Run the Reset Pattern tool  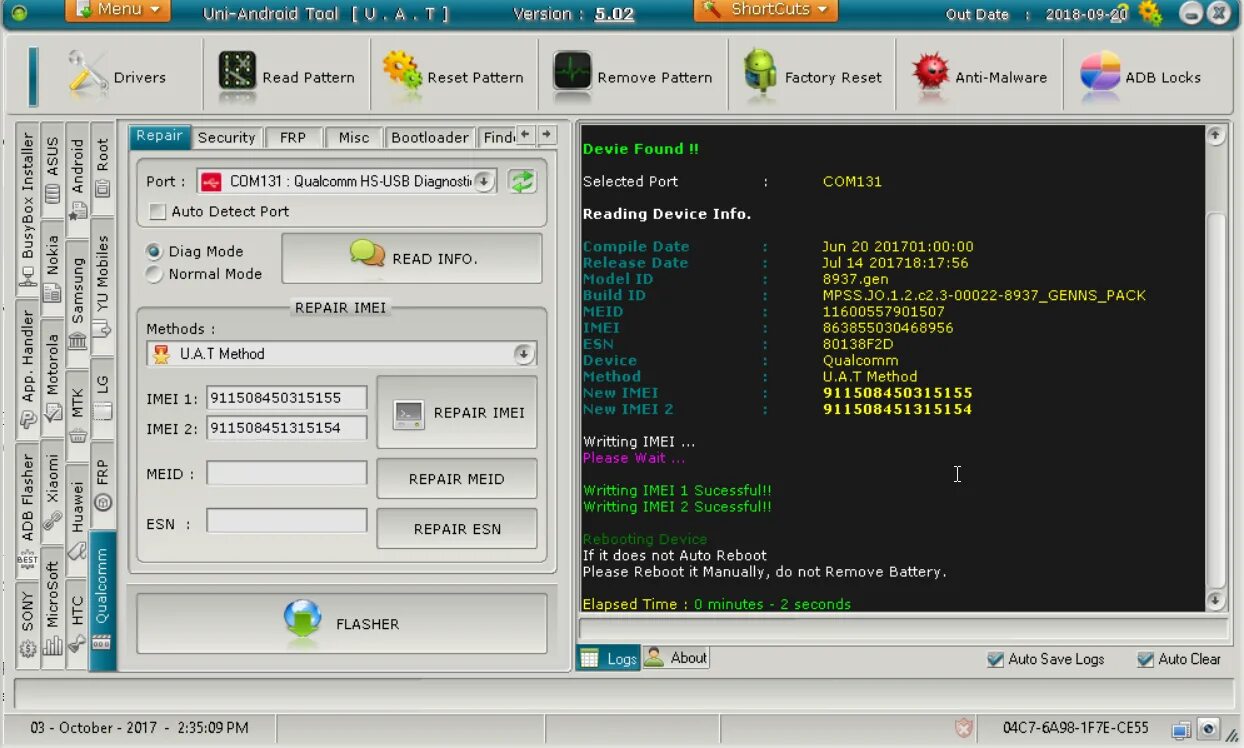point(453,77)
